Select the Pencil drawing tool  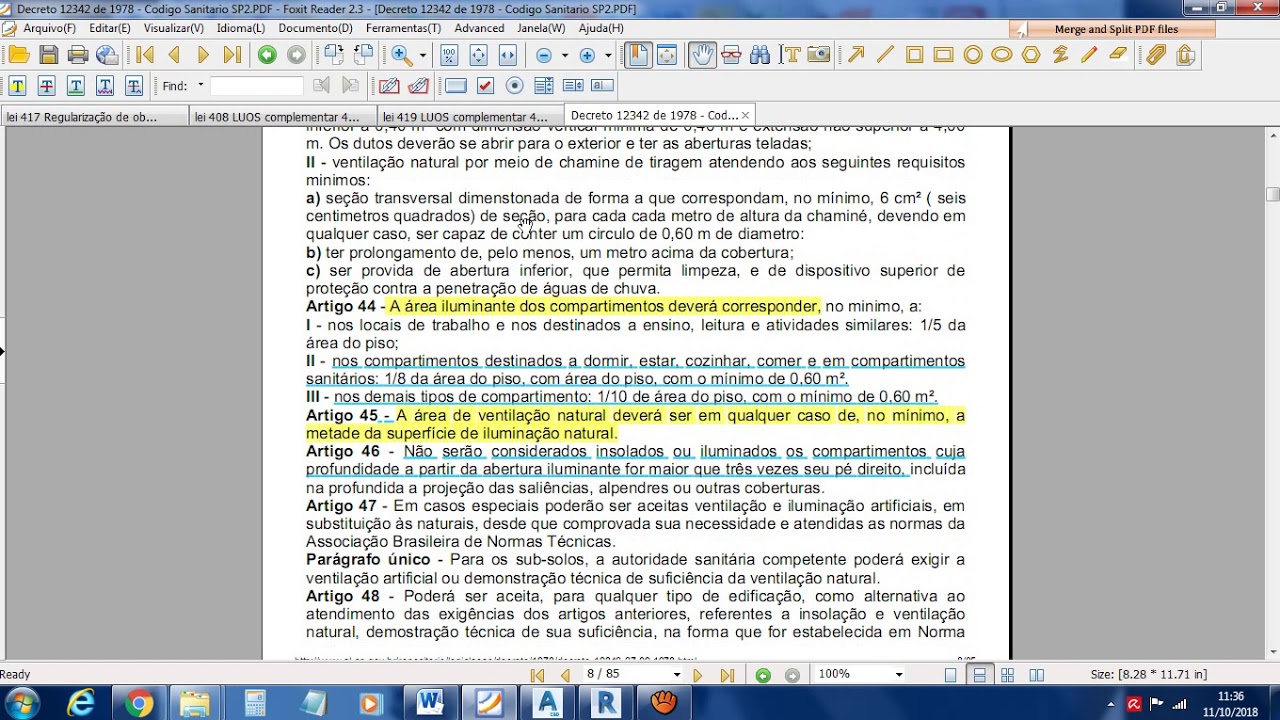(x=1089, y=55)
